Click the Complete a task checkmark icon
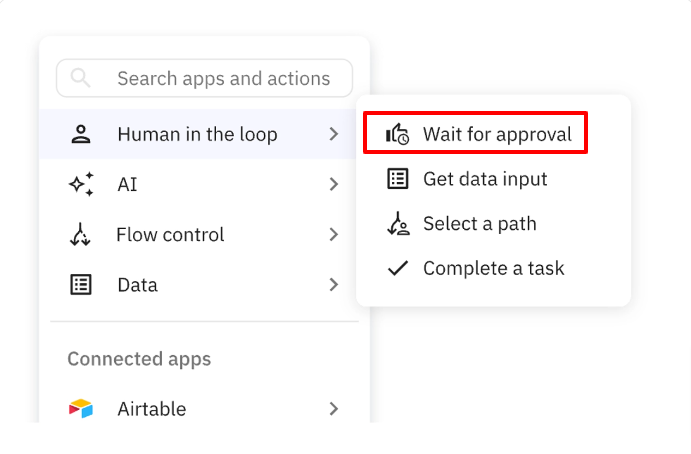 pos(398,268)
